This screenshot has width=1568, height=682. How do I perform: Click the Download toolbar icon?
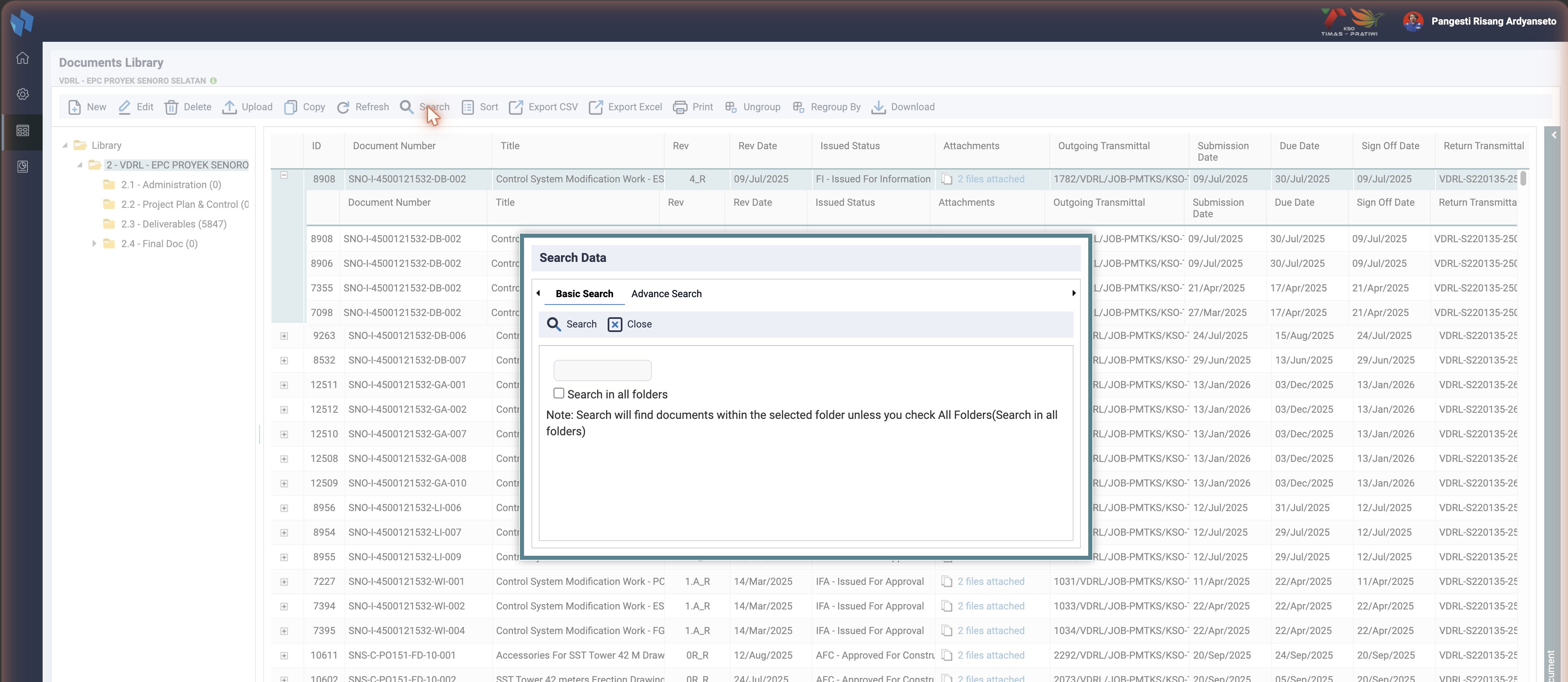(878, 107)
